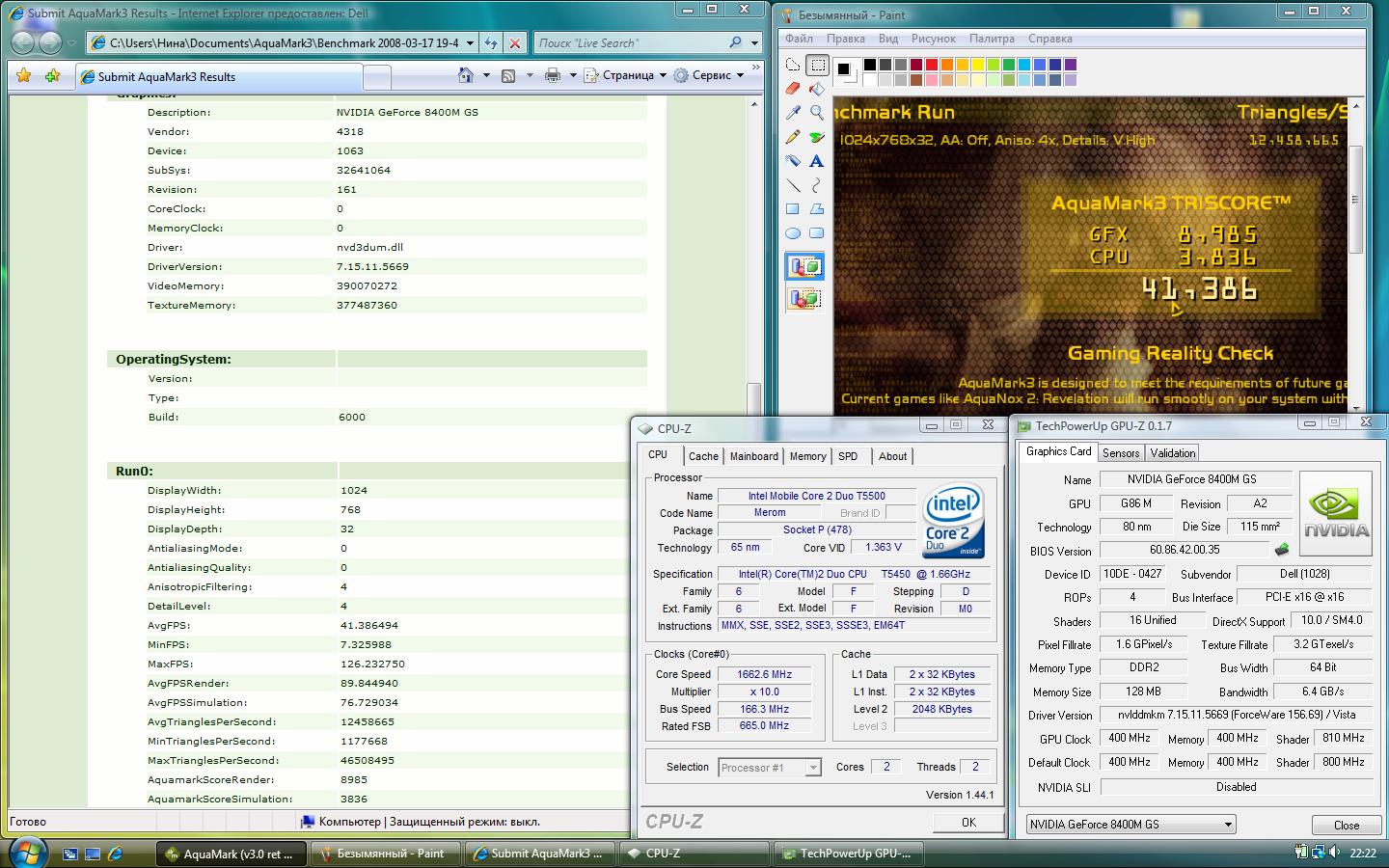Screen dimensions: 1389x868
Task: Open the Validation tab in GPU-Z
Action: click(x=1172, y=453)
